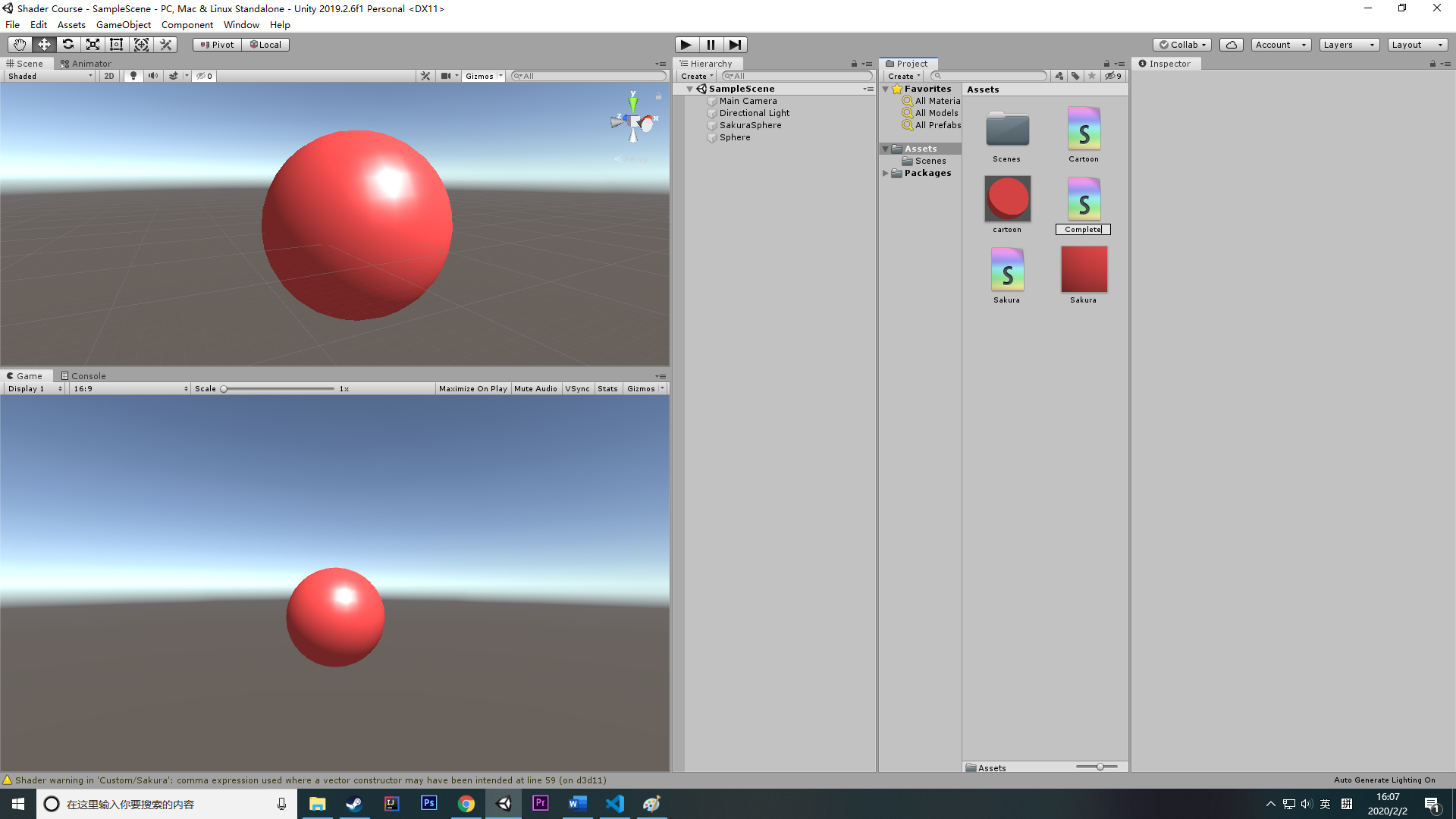Toggle Maximize On Play
The height and width of the screenshot is (819, 1456).
click(x=473, y=388)
